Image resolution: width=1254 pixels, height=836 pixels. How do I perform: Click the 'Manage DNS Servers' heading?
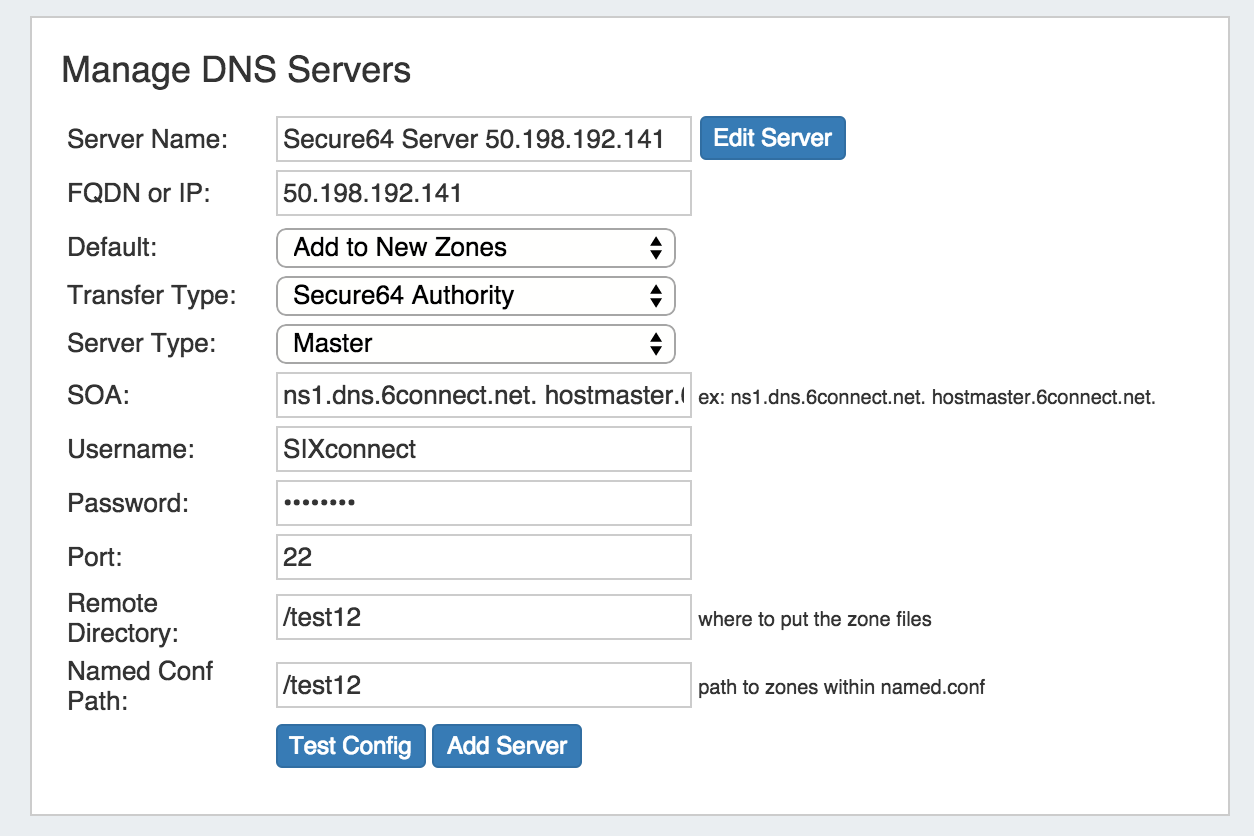[236, 70]
